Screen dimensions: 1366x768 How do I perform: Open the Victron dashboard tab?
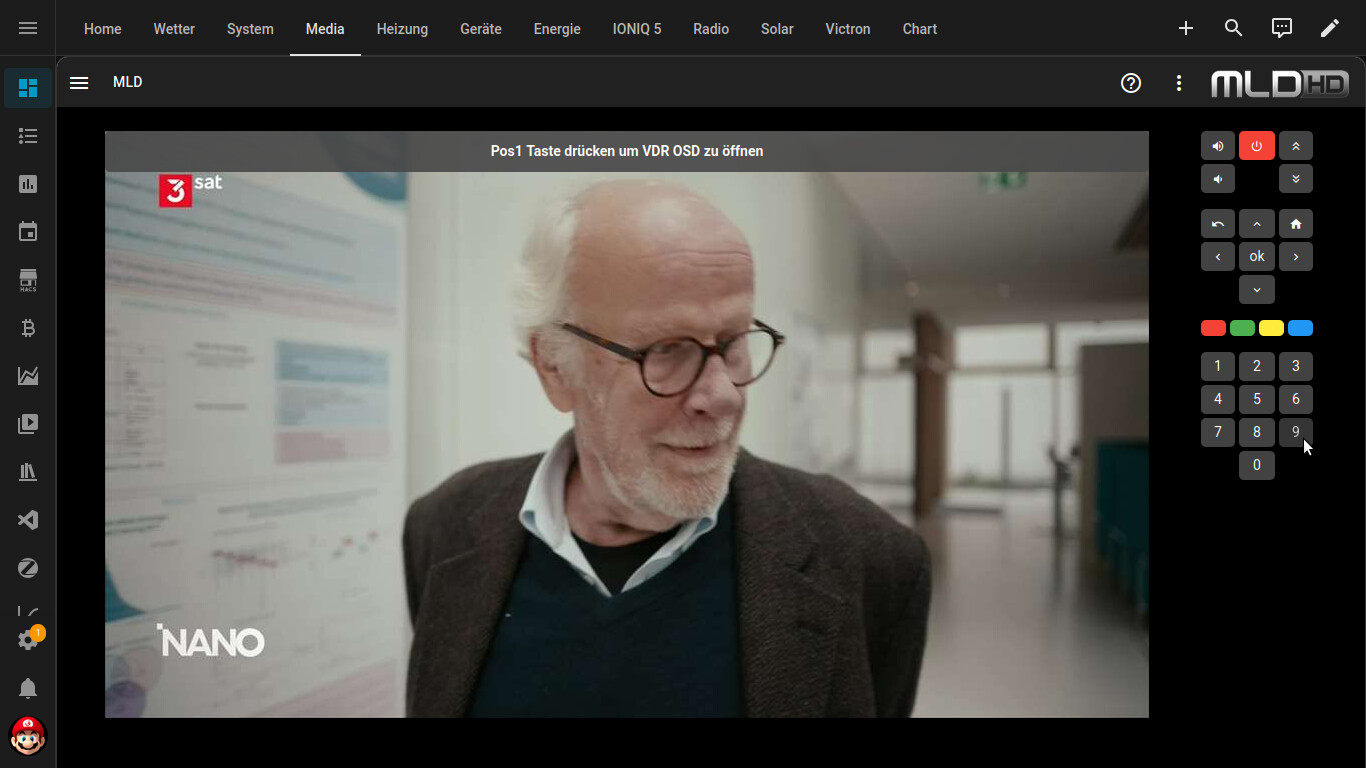[847, 29]
